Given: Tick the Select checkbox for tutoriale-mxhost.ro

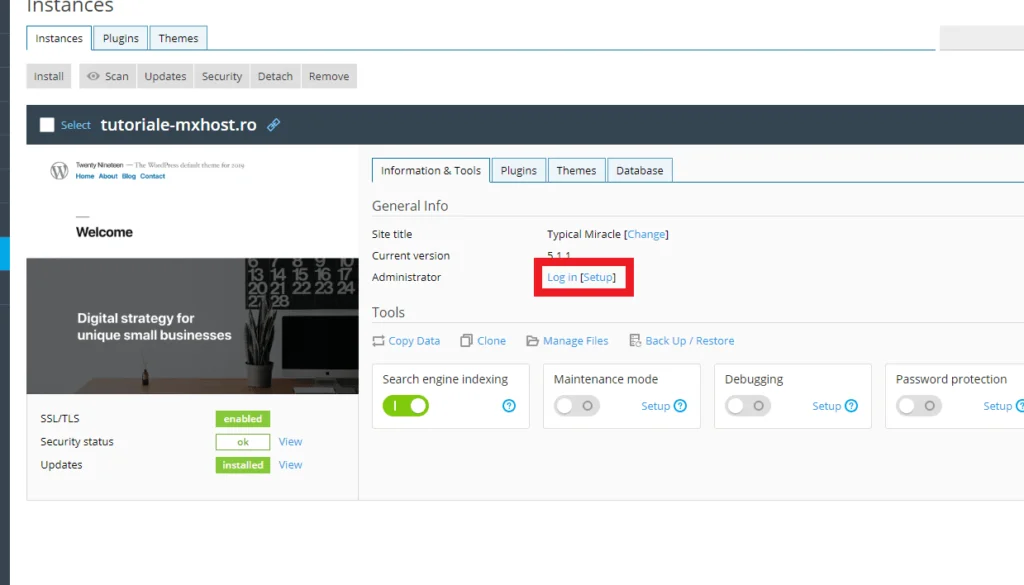Looking at the screenshot, I should tap(47, 125).
